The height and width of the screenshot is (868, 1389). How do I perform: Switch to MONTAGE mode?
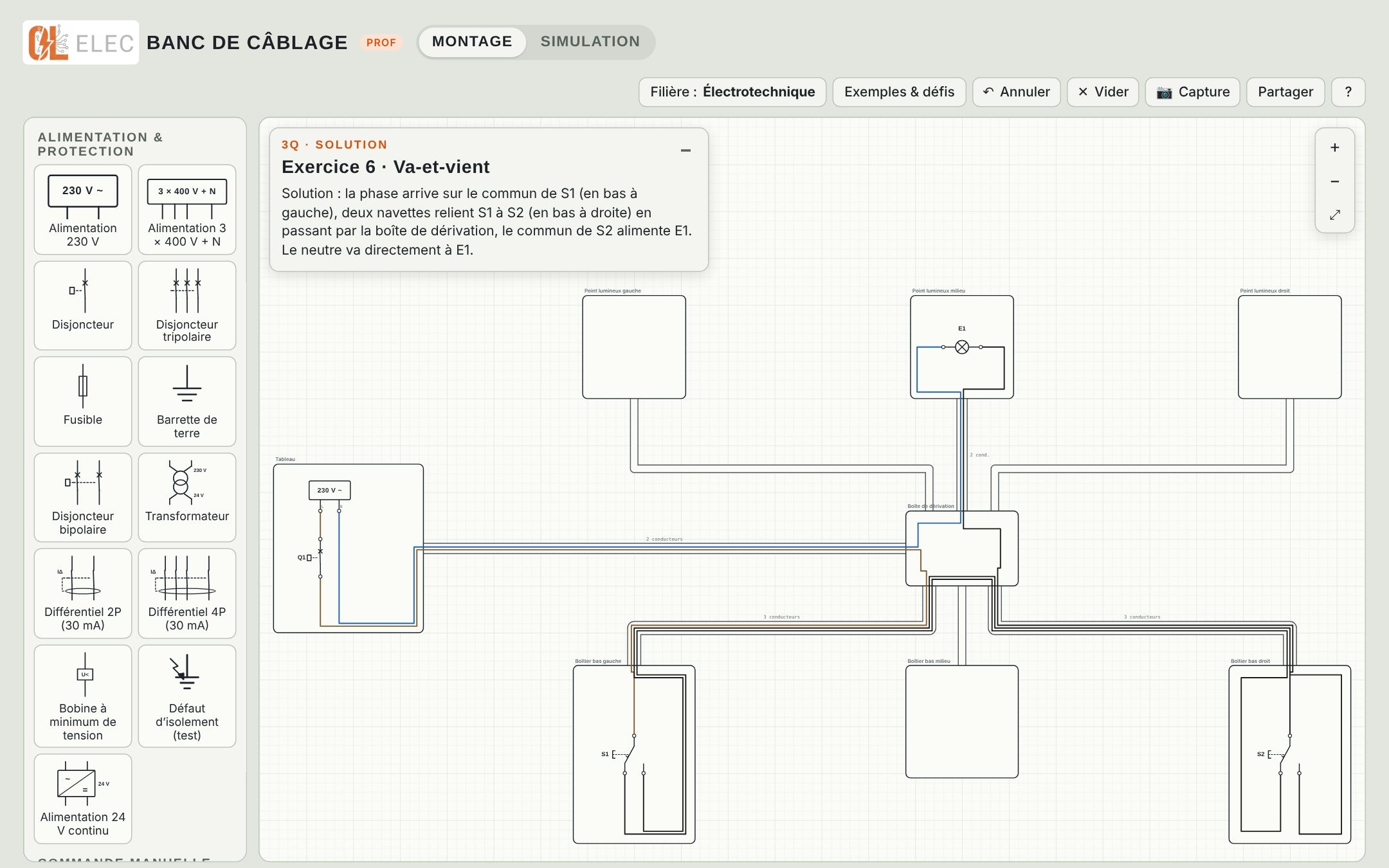click(472, 42)
